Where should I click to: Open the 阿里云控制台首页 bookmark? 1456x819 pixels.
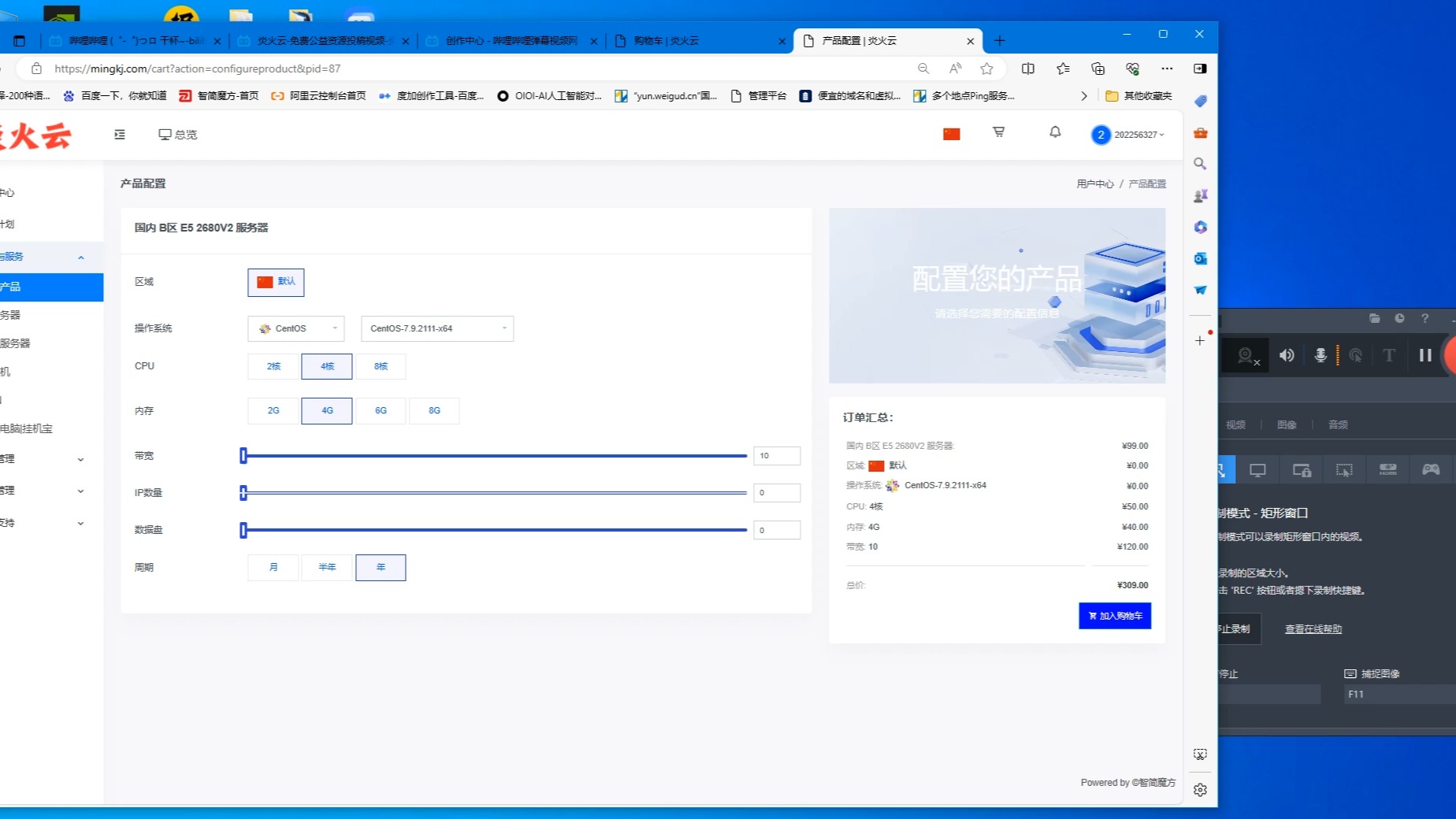pyautogui.click(x=318, y=96)
